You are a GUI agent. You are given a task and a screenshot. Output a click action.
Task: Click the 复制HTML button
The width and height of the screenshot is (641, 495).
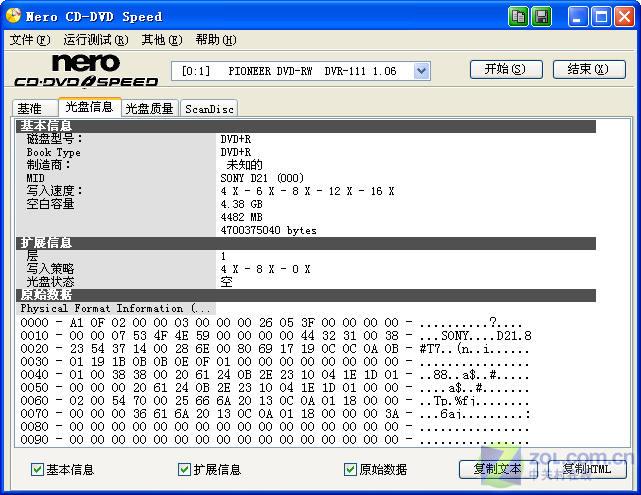[x=587, y=469]
